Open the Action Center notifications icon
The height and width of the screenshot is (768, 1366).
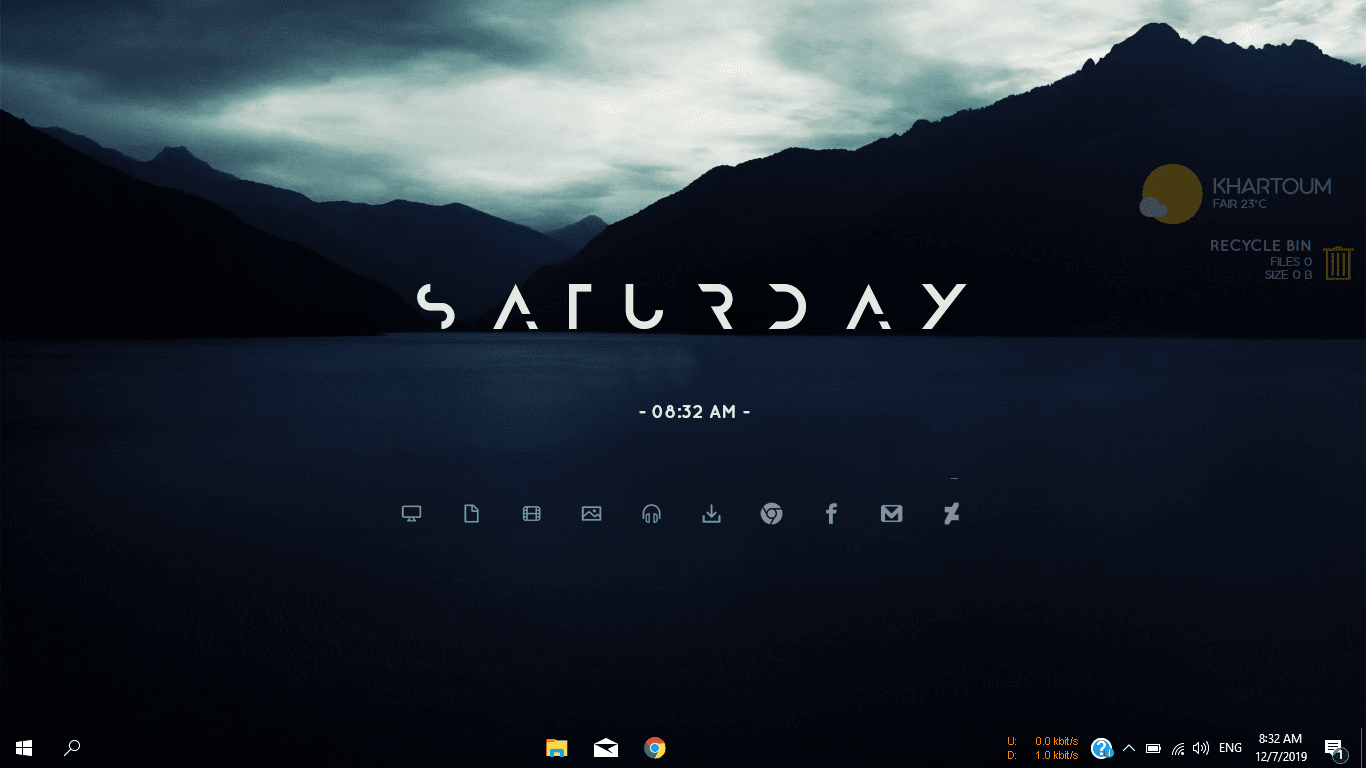[x=1333, y=748]
